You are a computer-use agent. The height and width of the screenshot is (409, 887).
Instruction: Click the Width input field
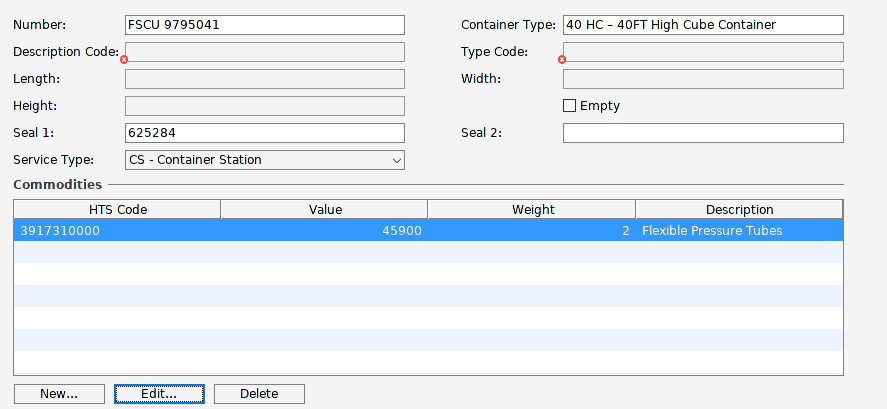tap(702, 79)
